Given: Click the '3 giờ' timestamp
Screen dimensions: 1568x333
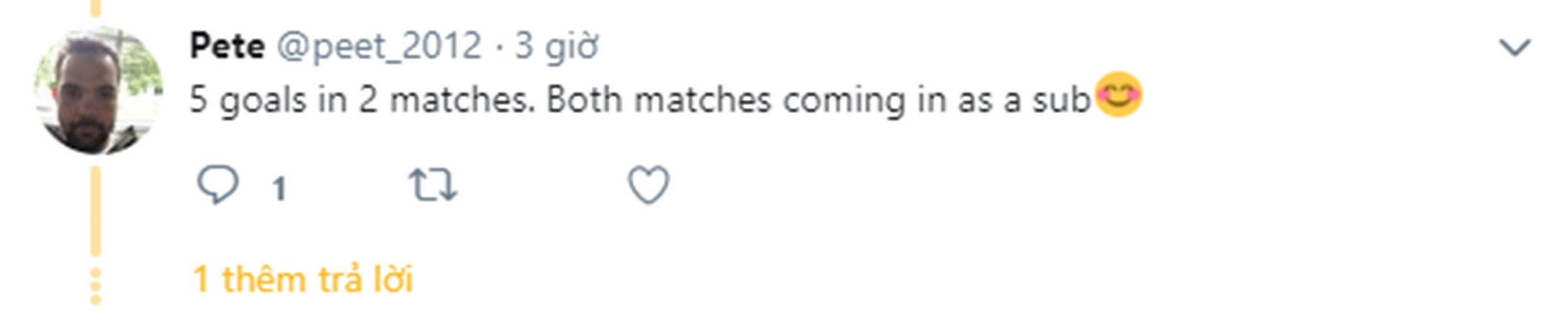Looking at the screenshot, I should point(556,46).
